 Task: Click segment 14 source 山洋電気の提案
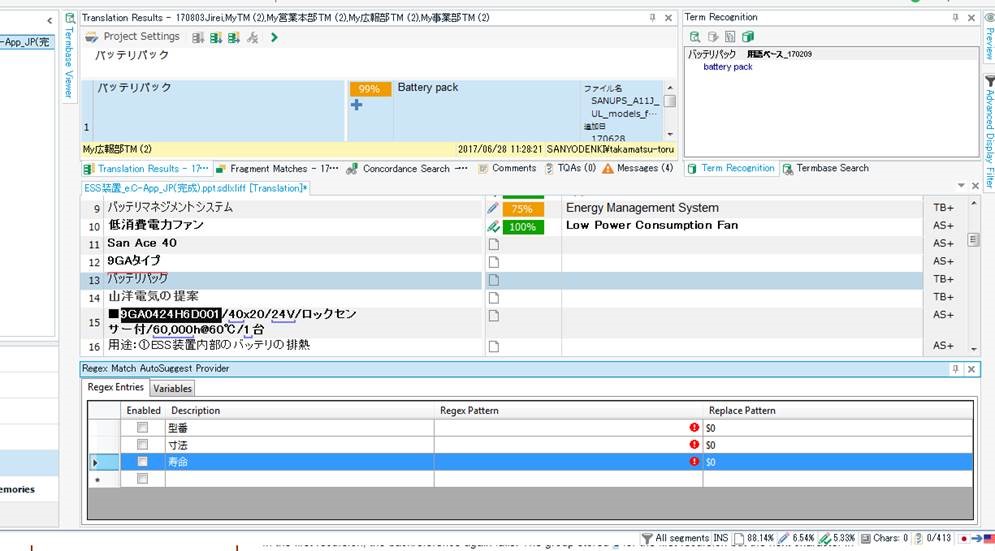(154, 296)
